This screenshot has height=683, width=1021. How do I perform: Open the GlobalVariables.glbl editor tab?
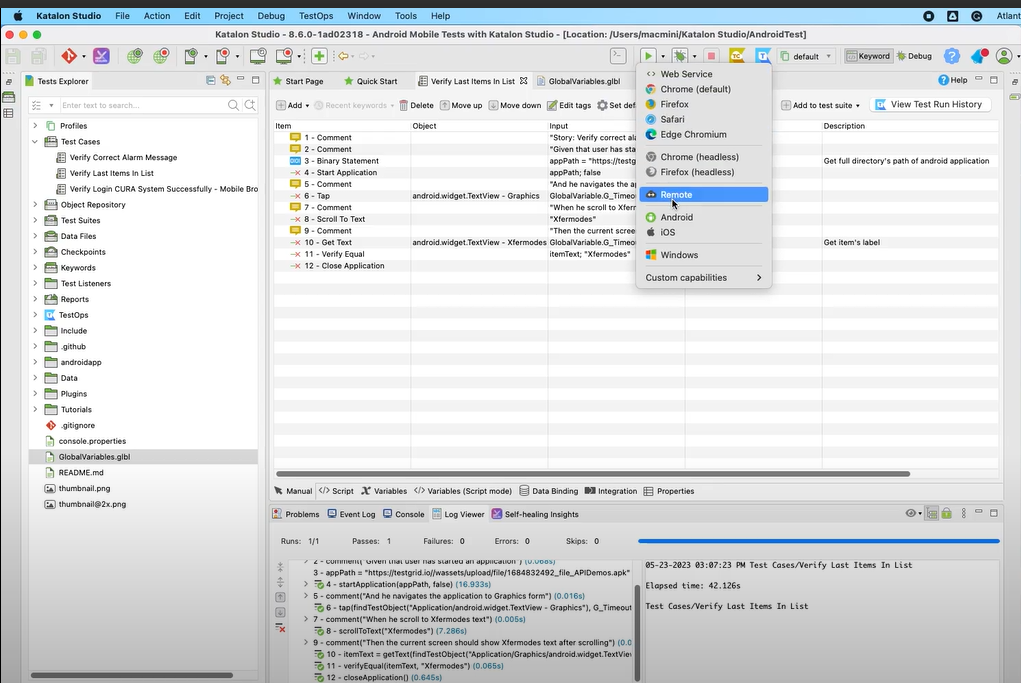(x=578, y=81)
